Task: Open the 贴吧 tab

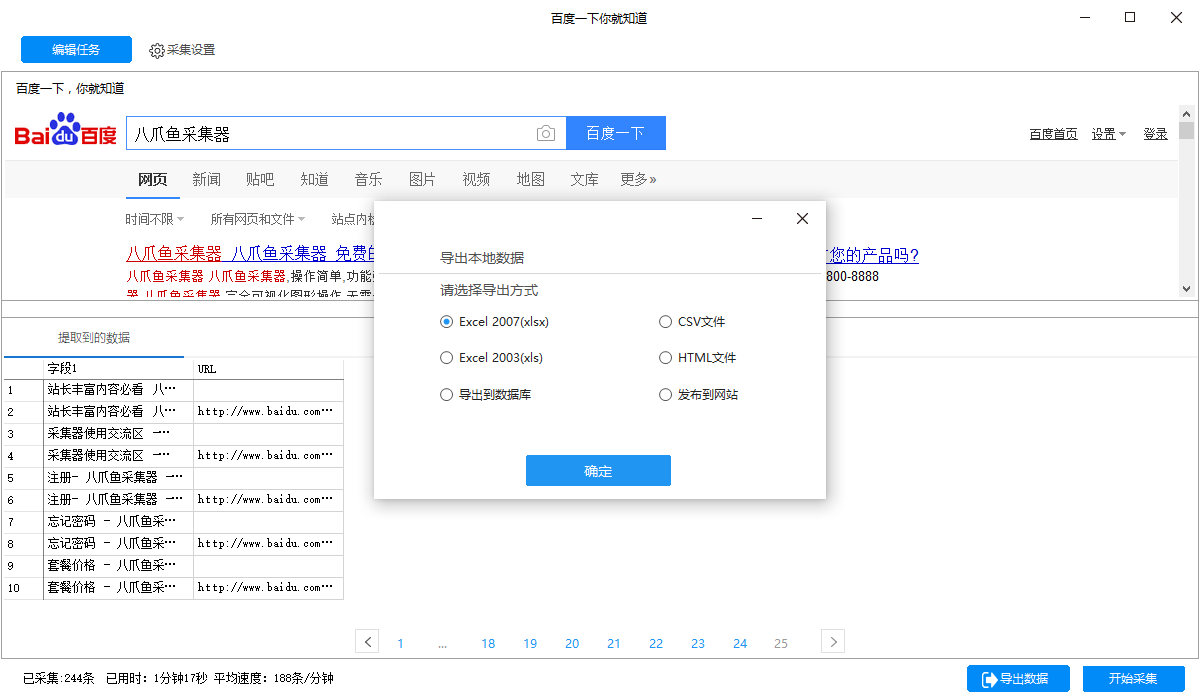Action: click(260, 179)
